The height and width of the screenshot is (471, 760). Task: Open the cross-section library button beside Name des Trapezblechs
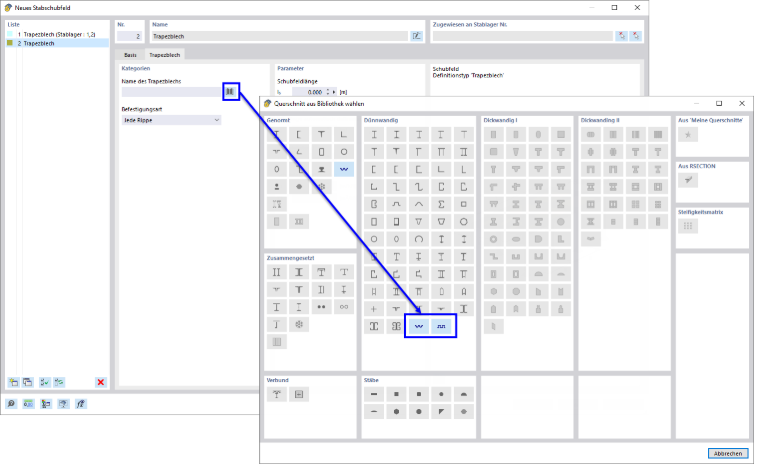point(231,92)
